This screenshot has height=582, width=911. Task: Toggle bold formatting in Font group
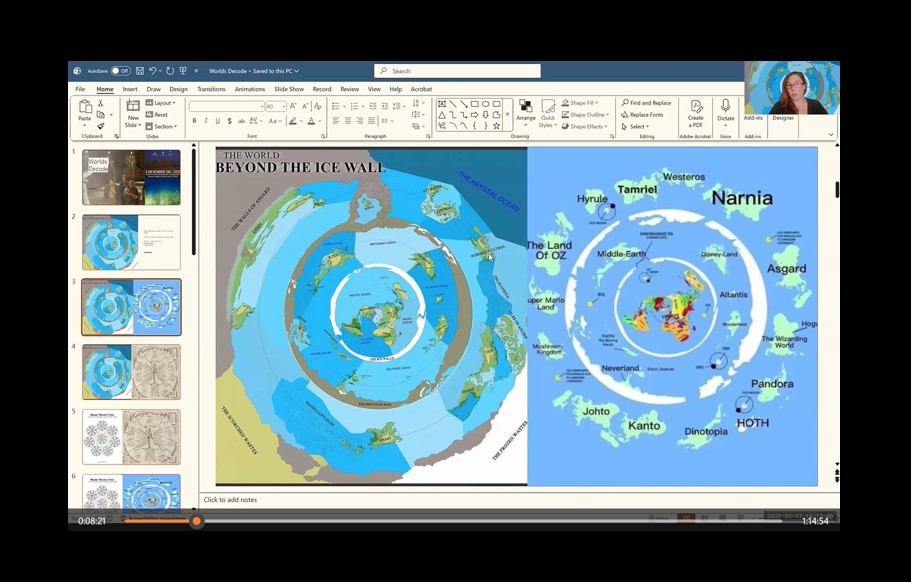(194, 121)
